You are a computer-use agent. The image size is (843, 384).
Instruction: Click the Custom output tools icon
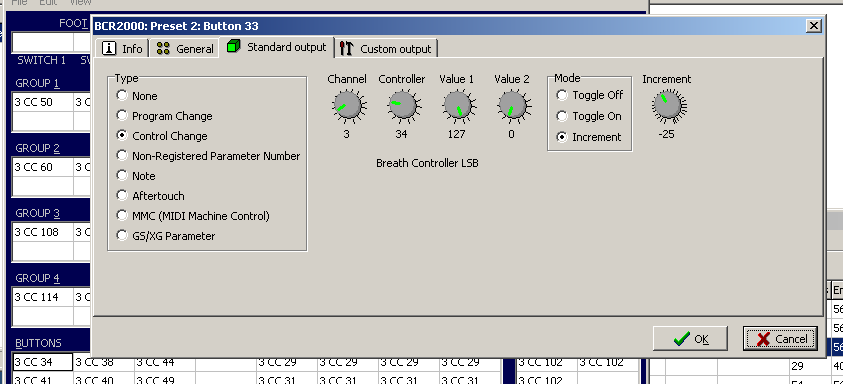[x=347, y=48]
